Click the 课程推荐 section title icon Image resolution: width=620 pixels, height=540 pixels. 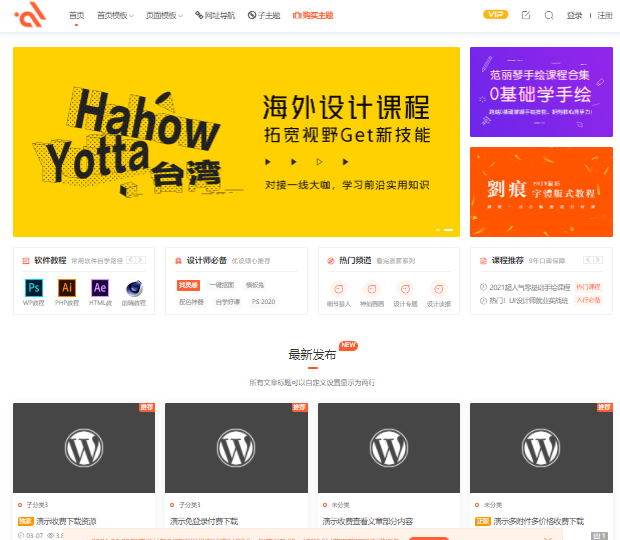point(483,261)
